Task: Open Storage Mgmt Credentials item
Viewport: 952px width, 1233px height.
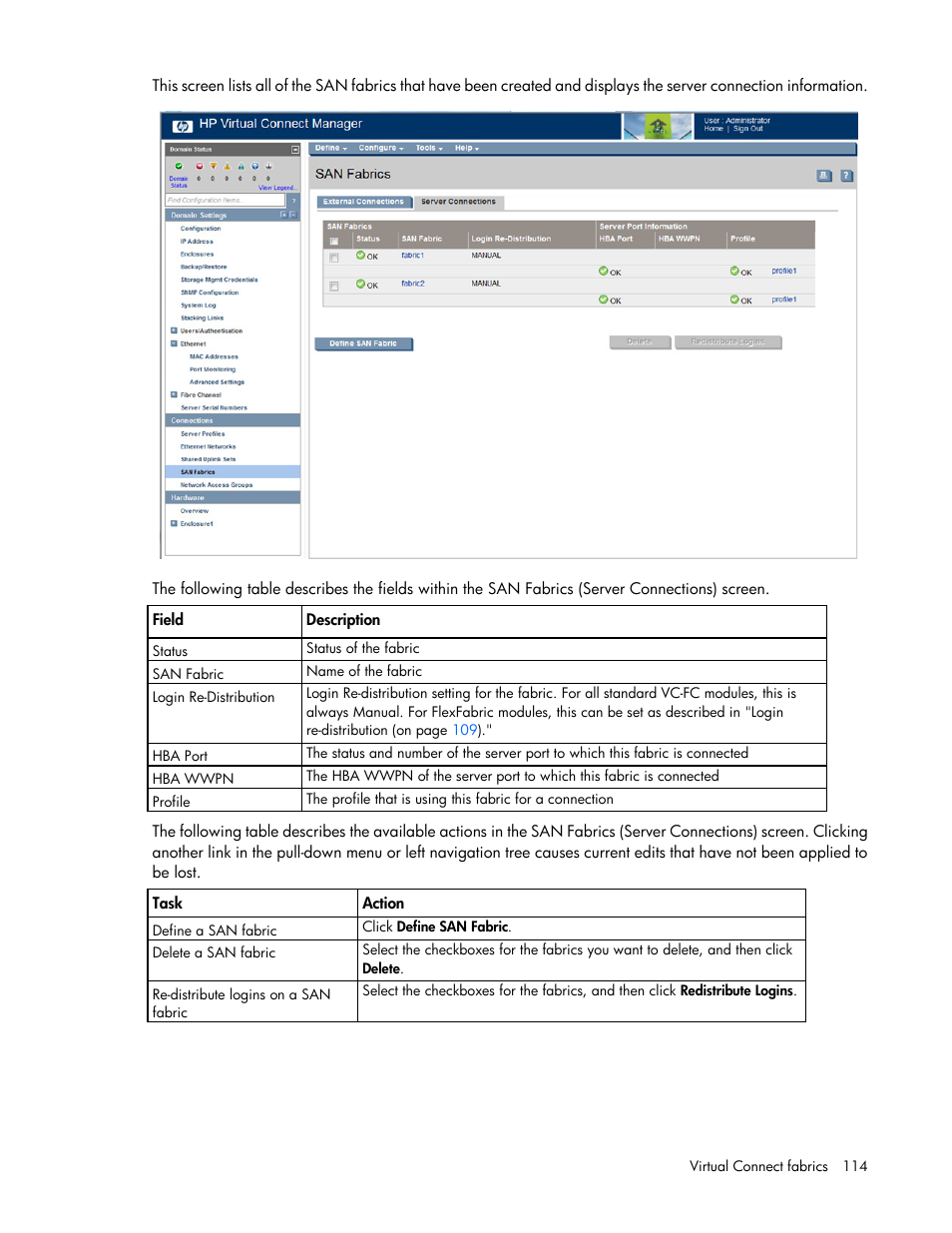Action: (x=219, y=280)
